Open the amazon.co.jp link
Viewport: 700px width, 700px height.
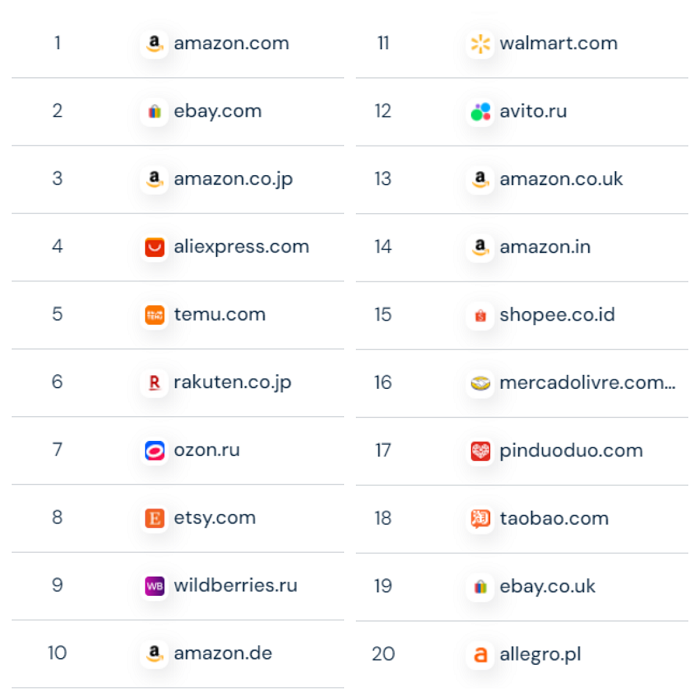coord(233,179)
